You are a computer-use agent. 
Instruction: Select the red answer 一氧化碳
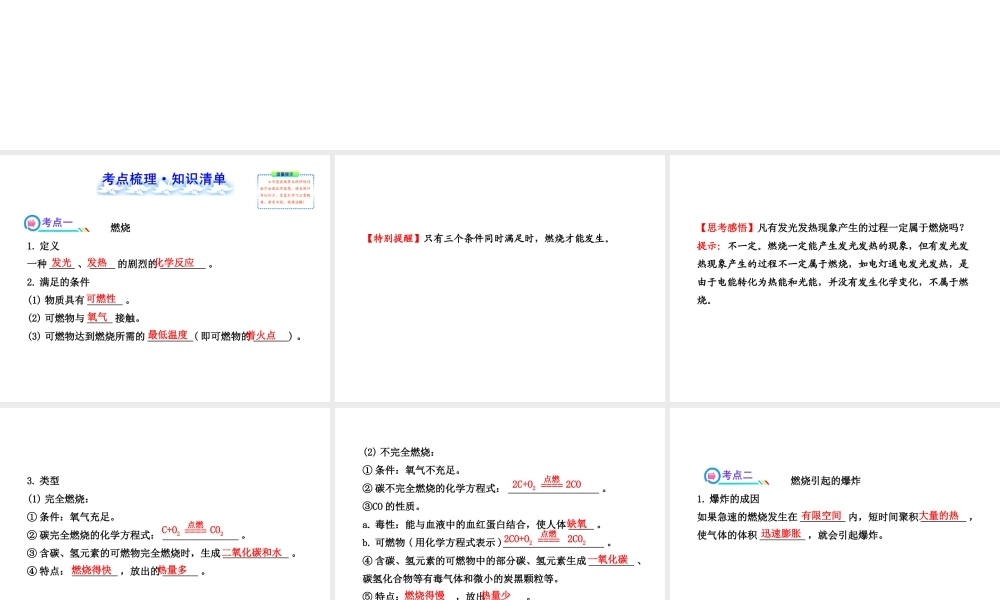pyautogui.click(x=608, y=559)
